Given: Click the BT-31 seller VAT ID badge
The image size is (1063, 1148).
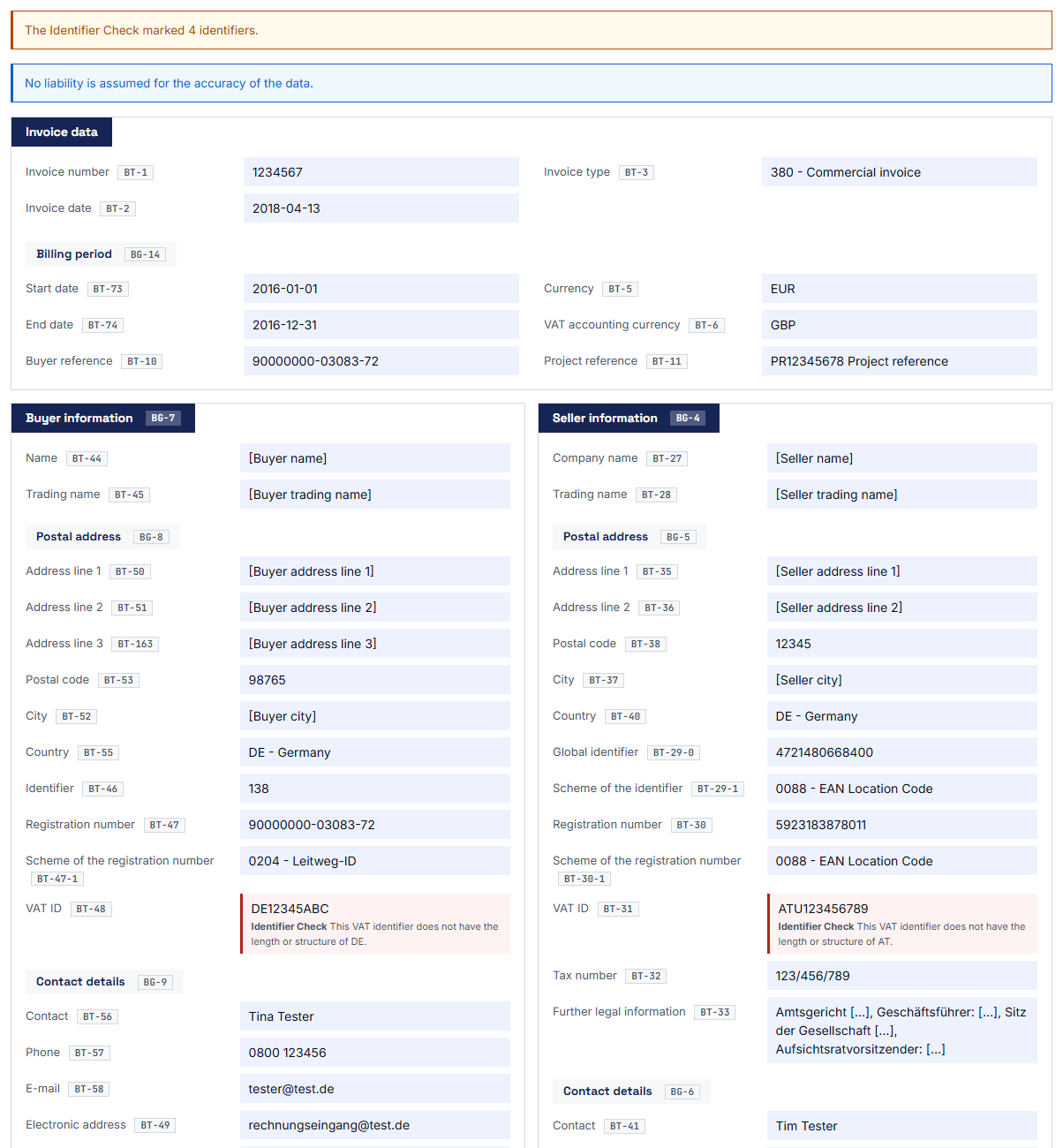Looking at the screenshot, I should pyautogui.click(x=618, y=909).
